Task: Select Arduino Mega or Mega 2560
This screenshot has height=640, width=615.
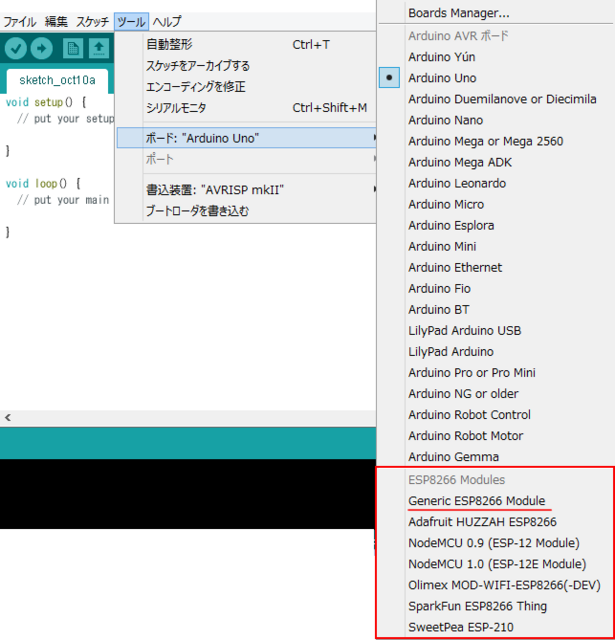Action: (496, 141)
